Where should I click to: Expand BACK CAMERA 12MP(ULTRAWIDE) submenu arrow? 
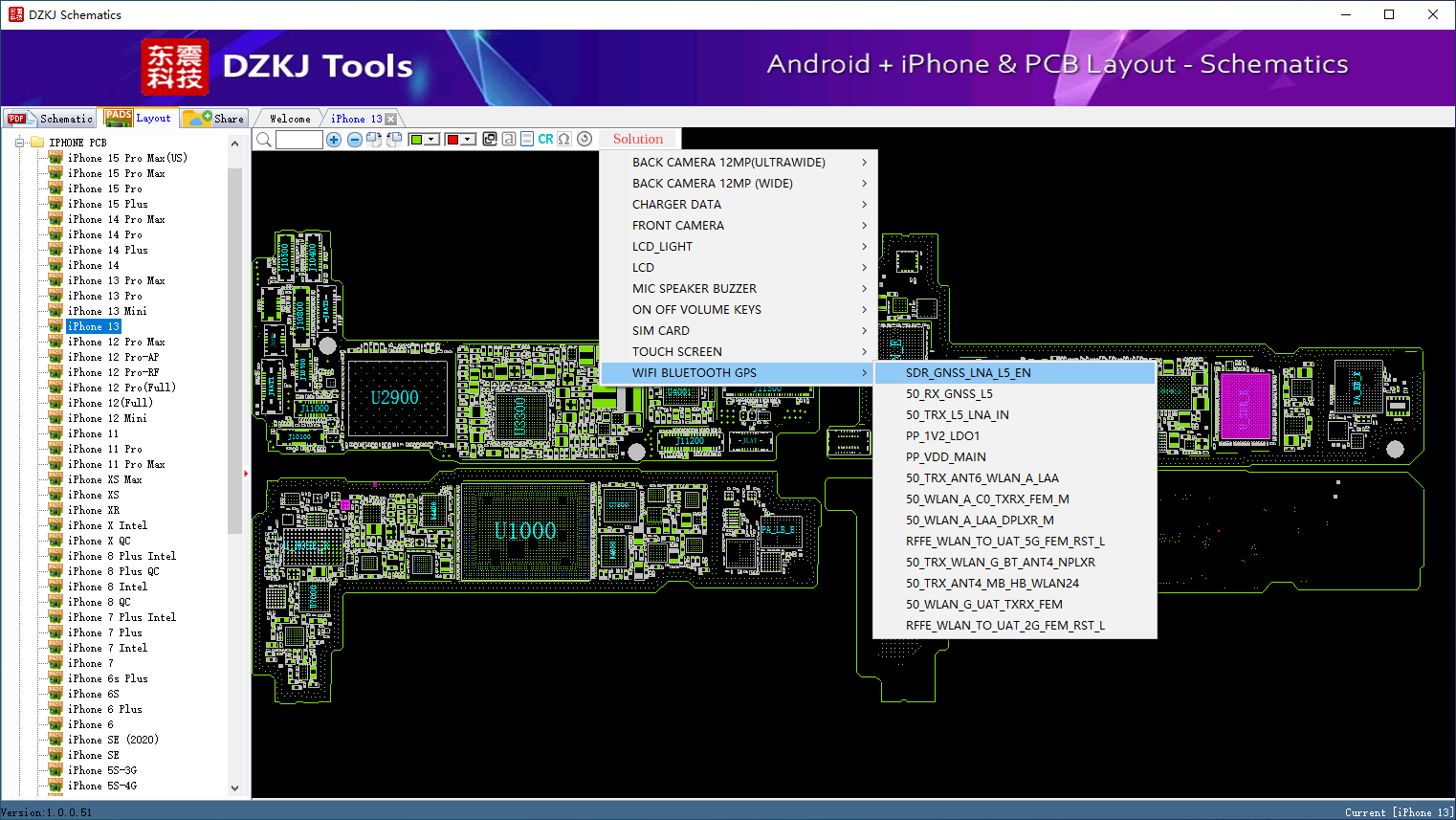coord(864,163)
